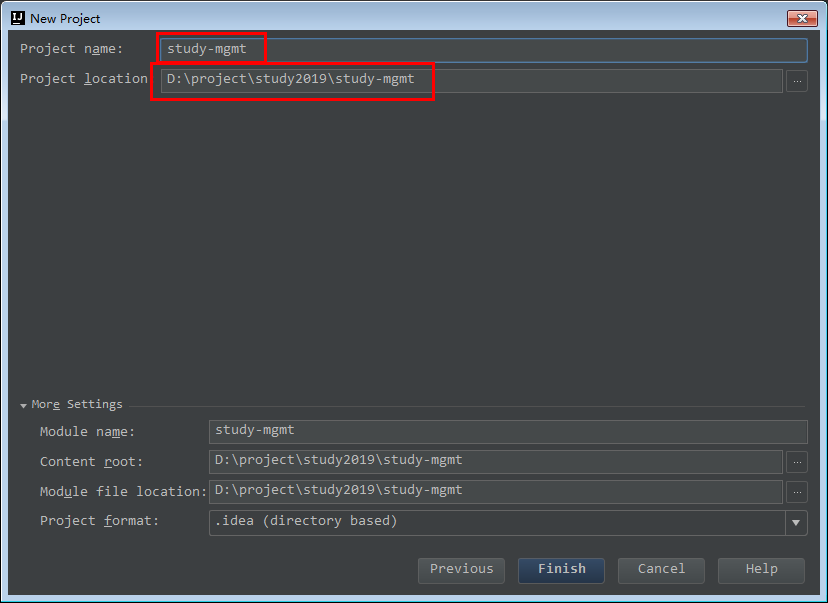Collapse the More Settings section

[23, 406]
